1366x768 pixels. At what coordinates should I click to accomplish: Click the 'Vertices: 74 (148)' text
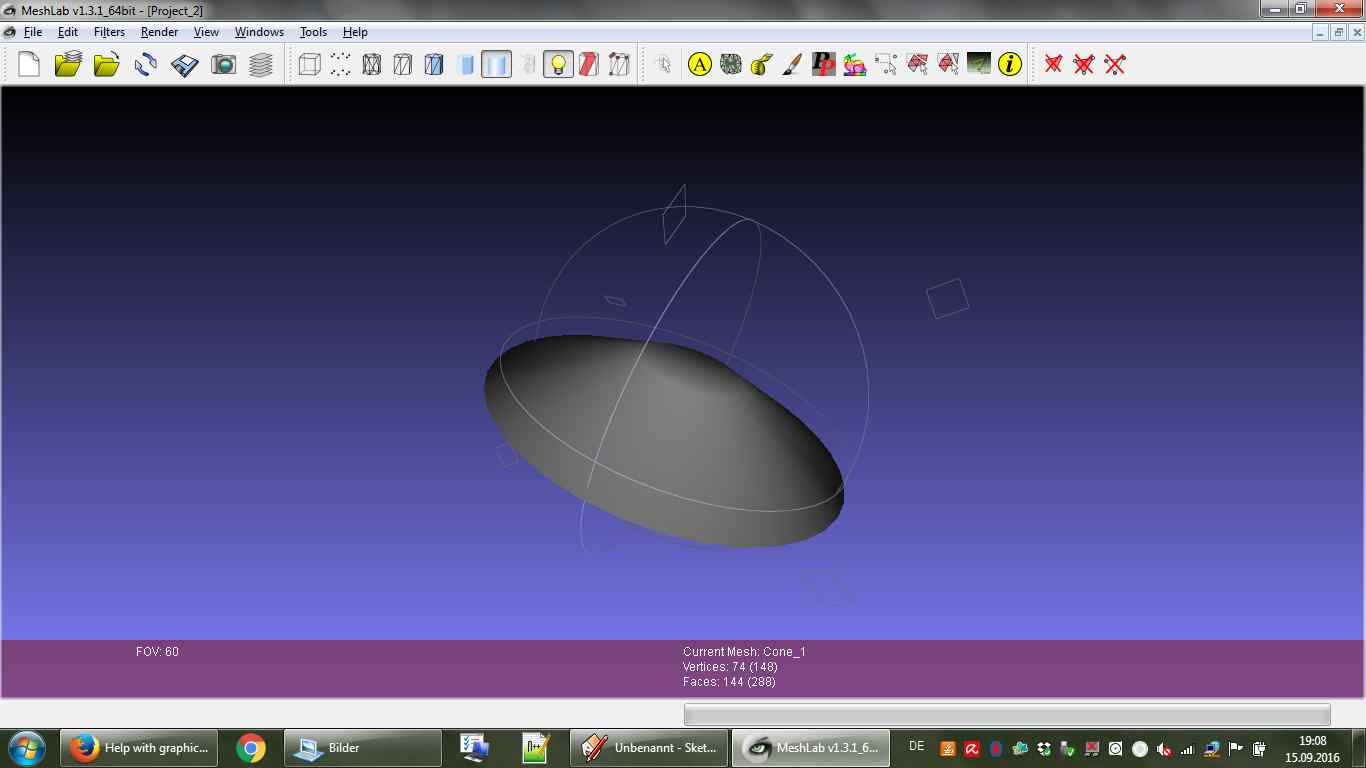[x=730, y=667]
